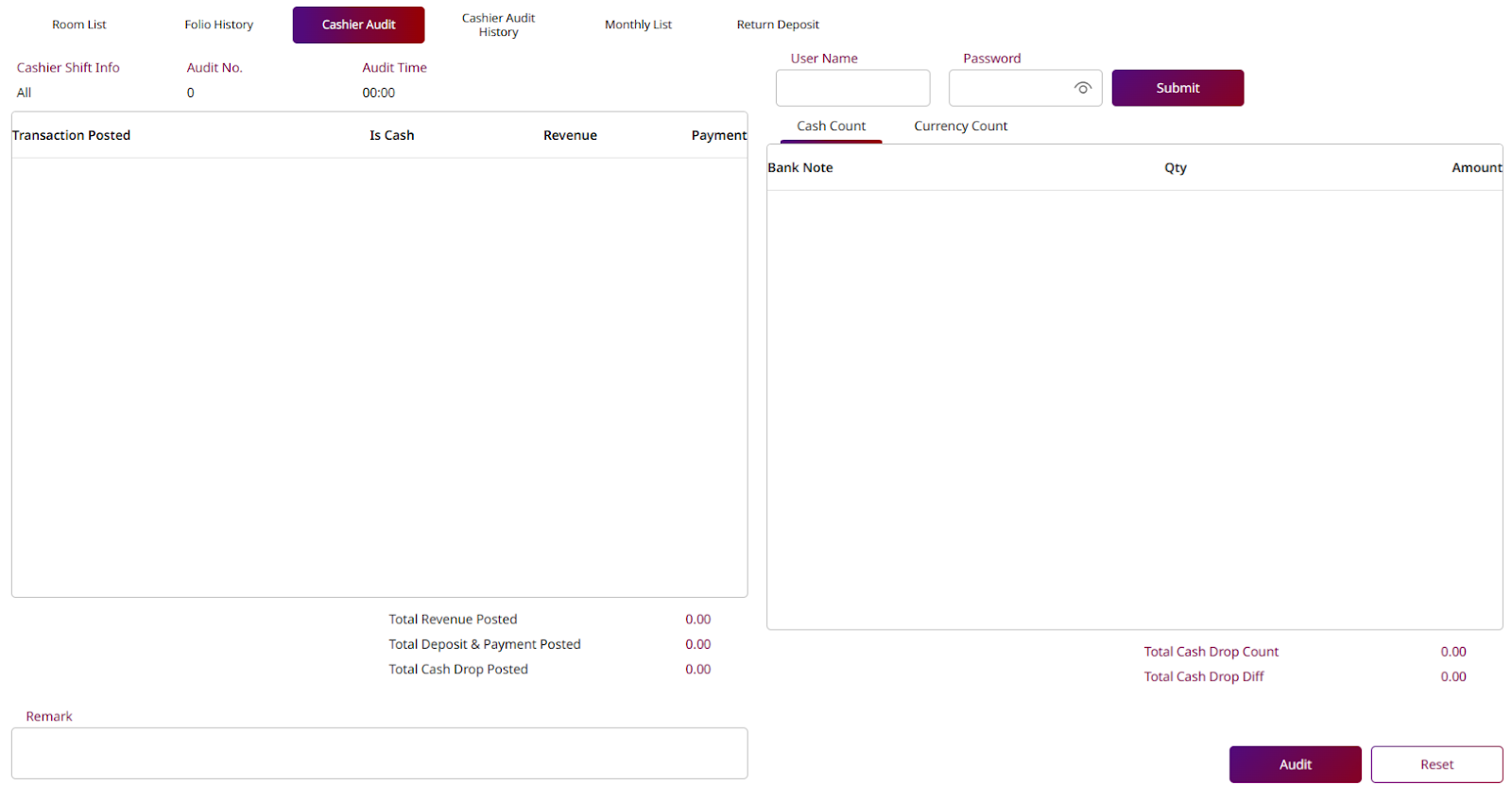Select the Cash Count tab

tap(831, 126)
